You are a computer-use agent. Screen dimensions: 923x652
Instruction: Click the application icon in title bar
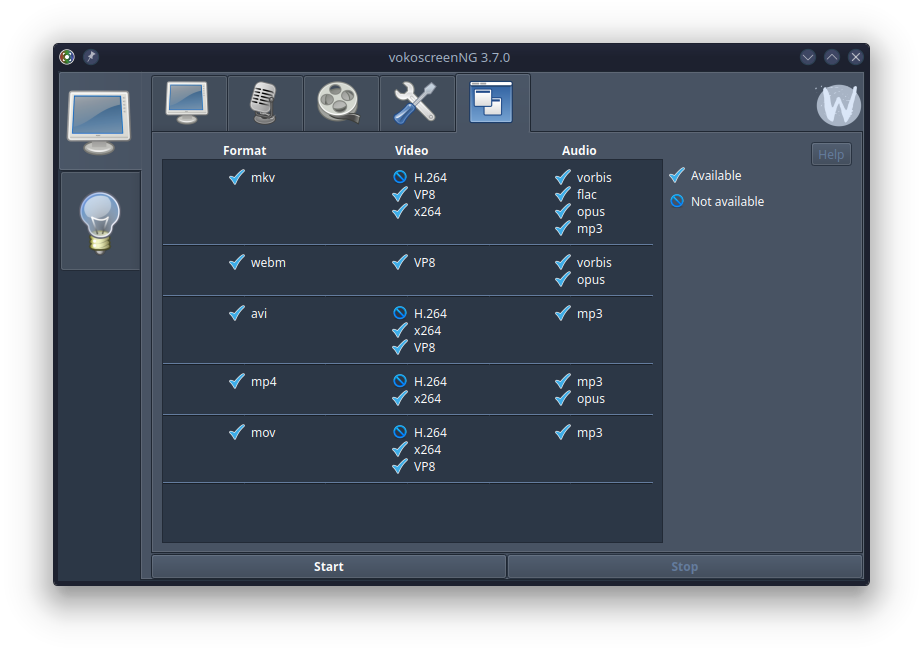tap(67, 57)
